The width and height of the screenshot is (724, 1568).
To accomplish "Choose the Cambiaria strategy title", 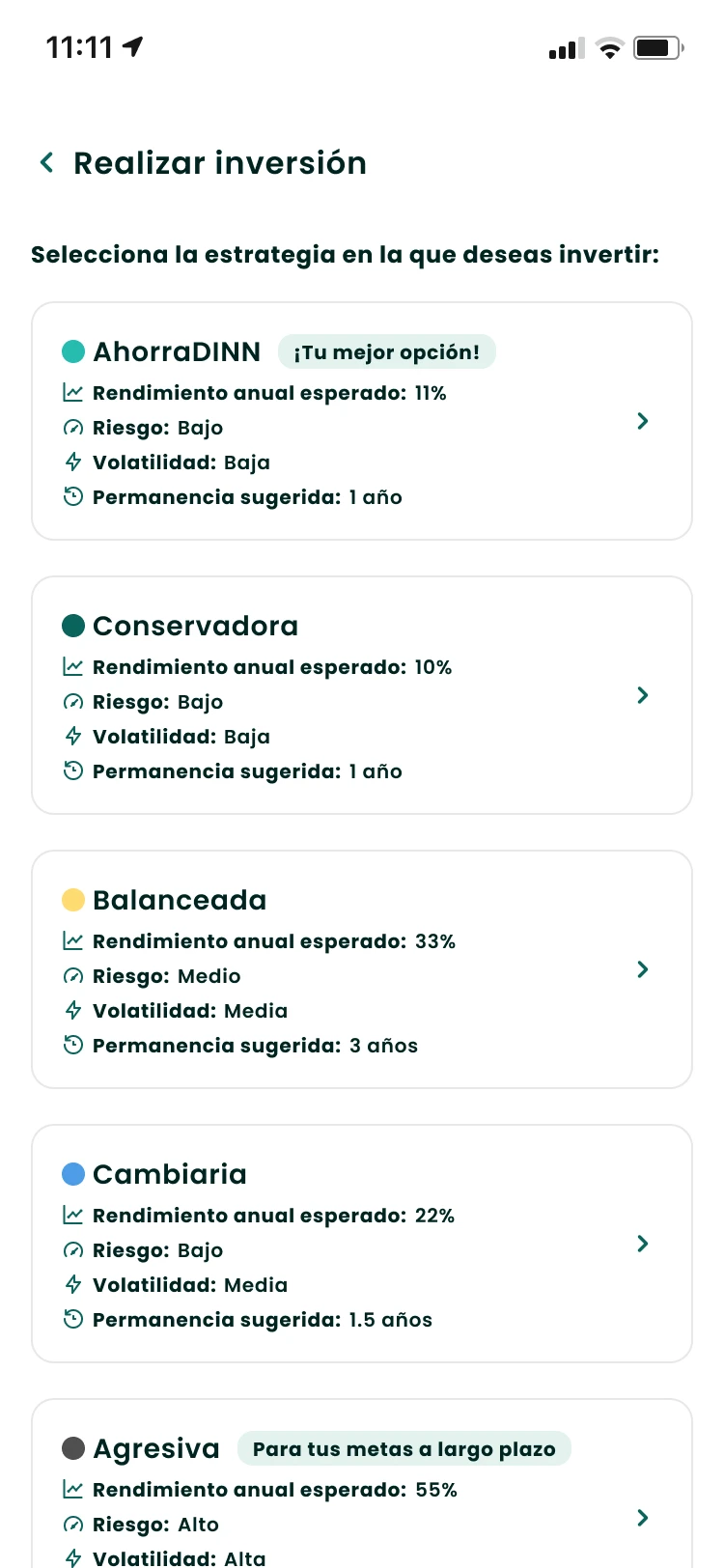I will pos(170,1174).
